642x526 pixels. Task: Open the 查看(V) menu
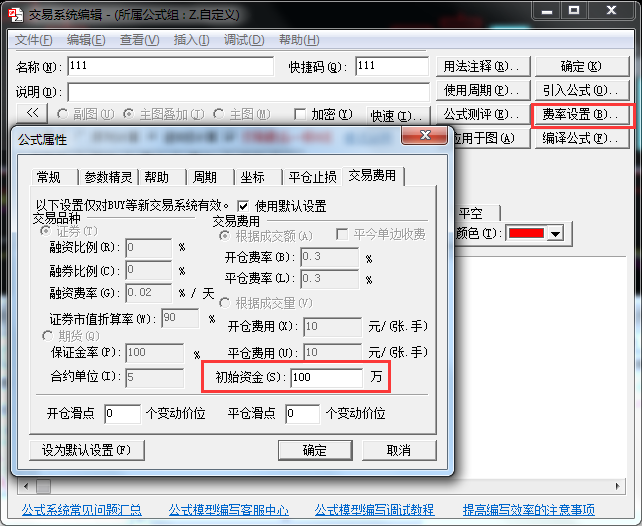point(139,40)
